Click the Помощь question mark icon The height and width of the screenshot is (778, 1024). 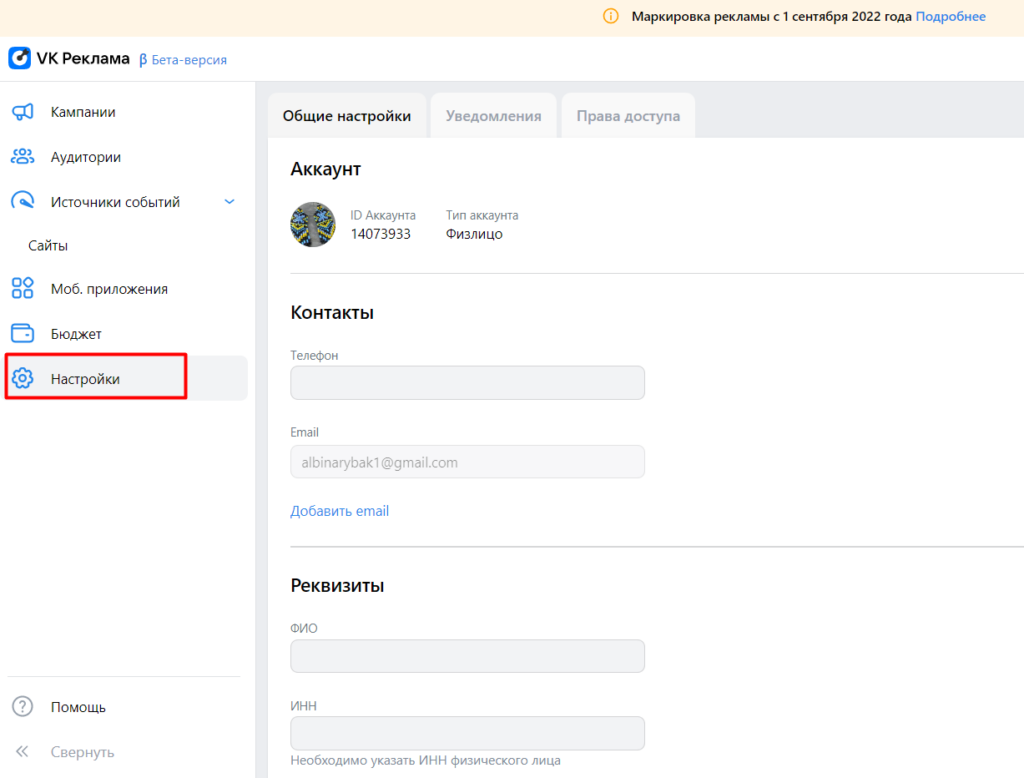[x=22, y=707]
